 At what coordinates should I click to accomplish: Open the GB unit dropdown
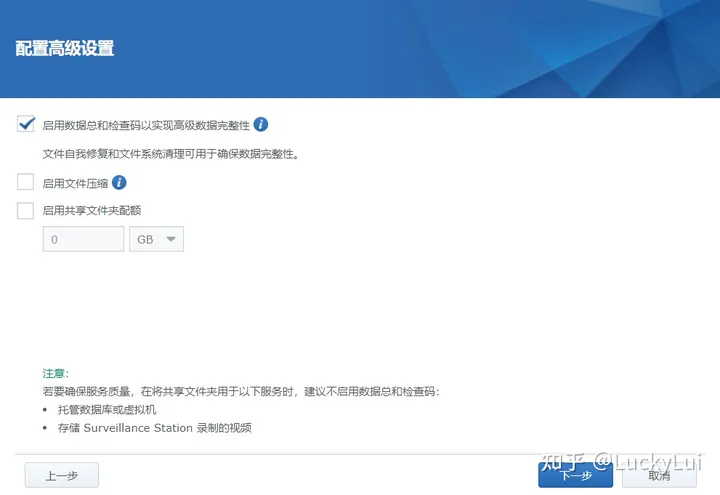point(156,240)
